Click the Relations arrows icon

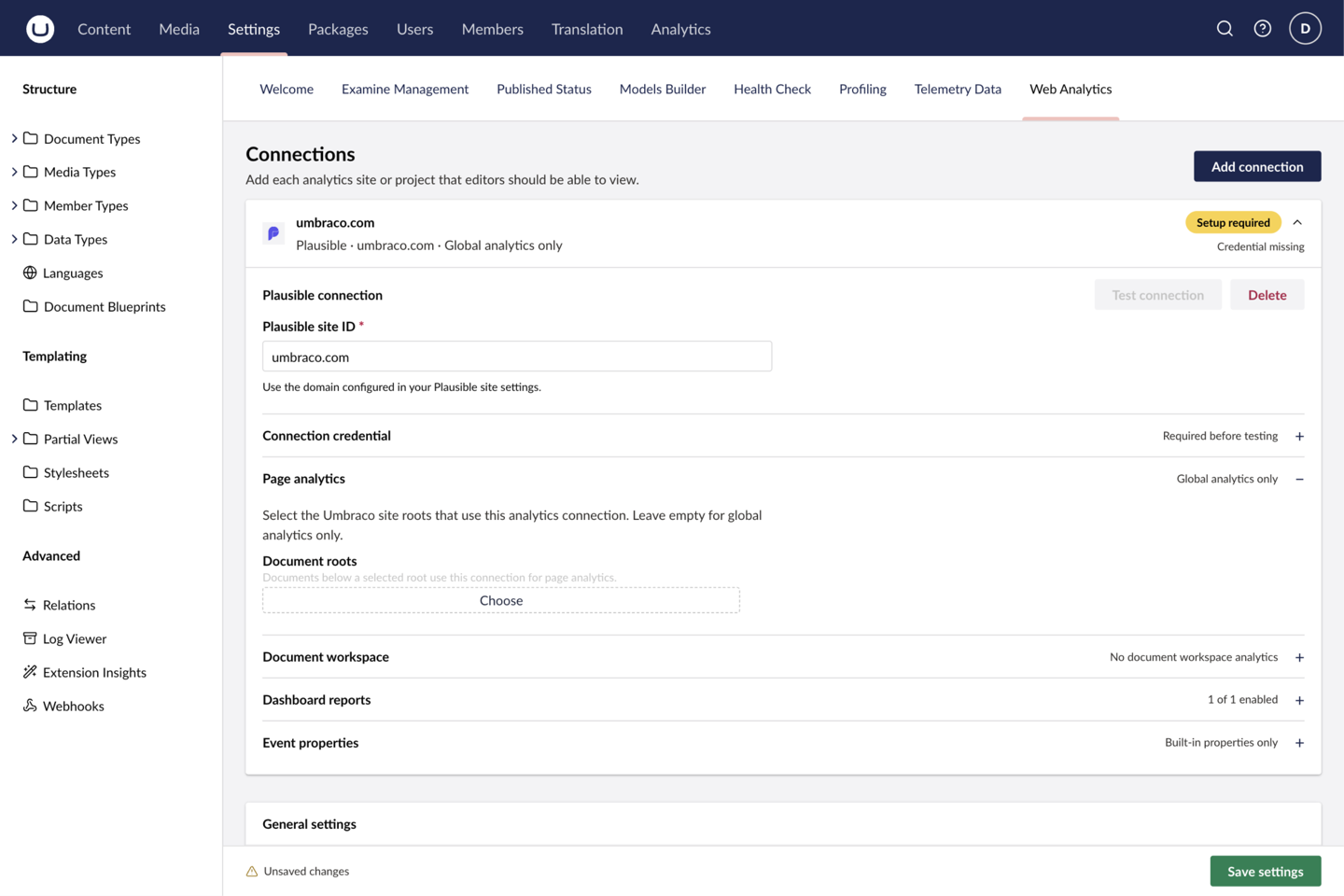[30, 605]
